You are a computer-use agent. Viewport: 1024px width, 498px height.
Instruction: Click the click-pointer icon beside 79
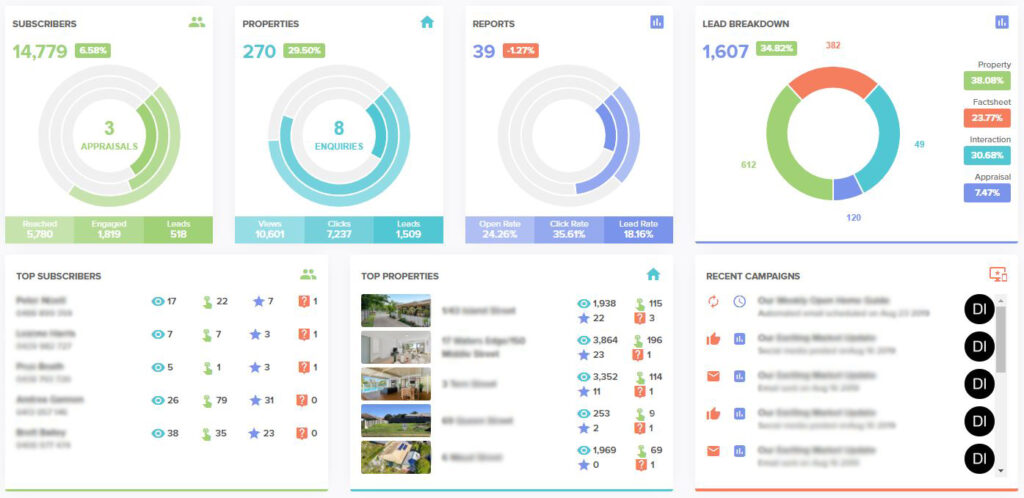[207, 400]
